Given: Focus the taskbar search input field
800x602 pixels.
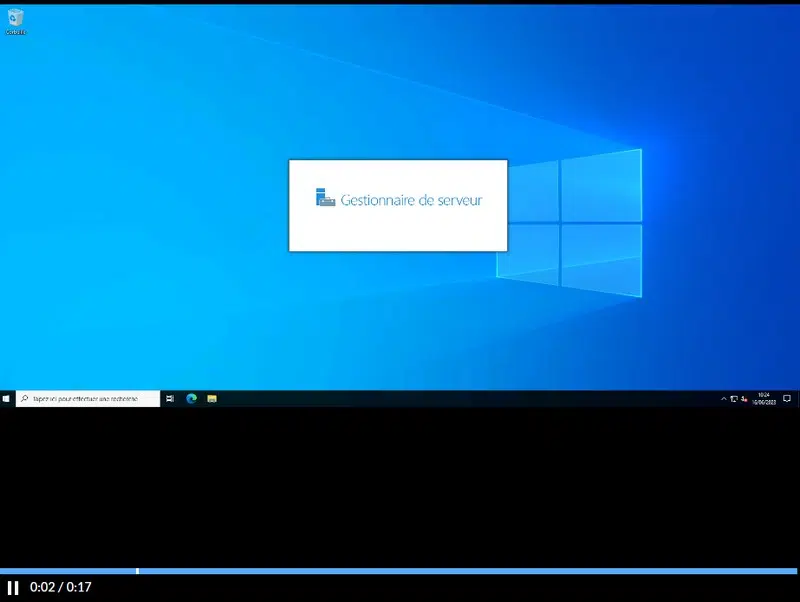Looking at the screenshot, I should coord(88,398).
